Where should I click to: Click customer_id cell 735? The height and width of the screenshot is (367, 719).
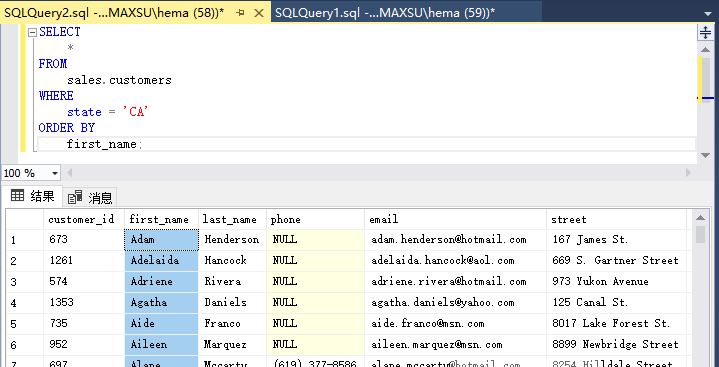click(84, 323)
